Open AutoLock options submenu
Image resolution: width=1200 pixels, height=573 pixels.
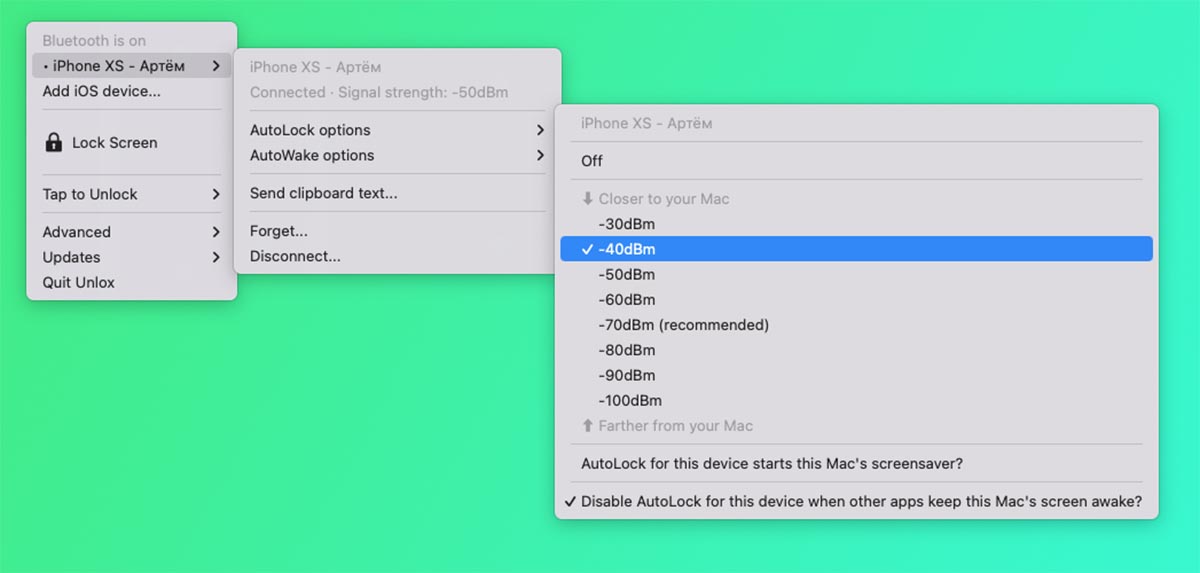(x=397, y=130)
